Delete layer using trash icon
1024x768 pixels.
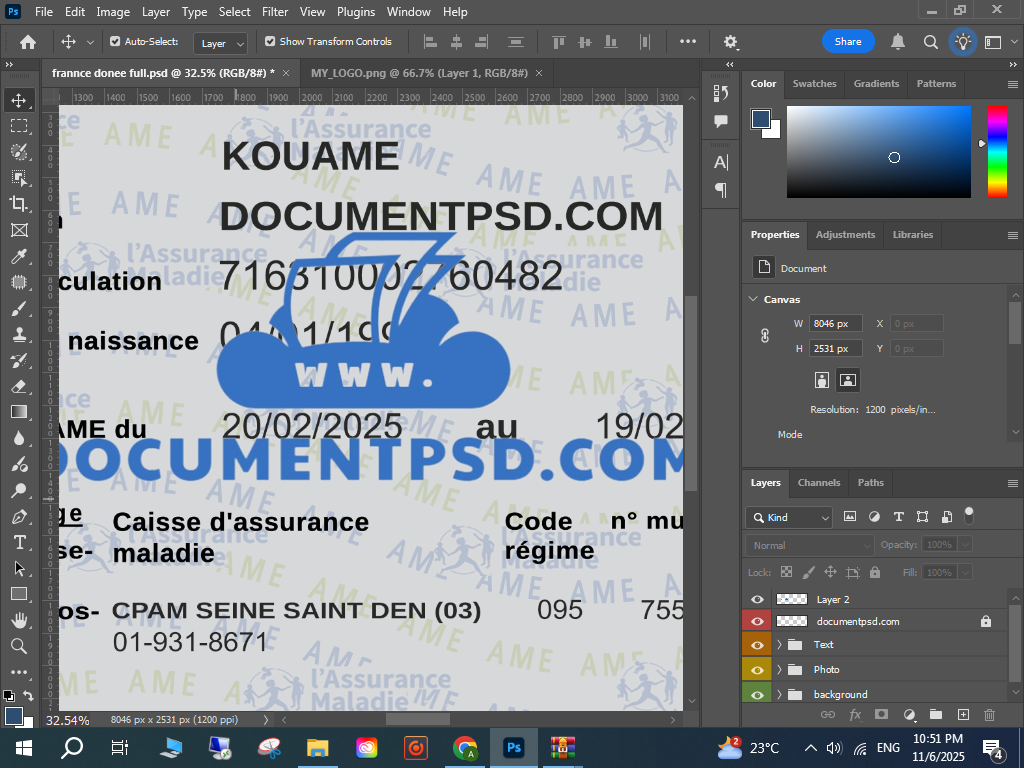[990, 715]
